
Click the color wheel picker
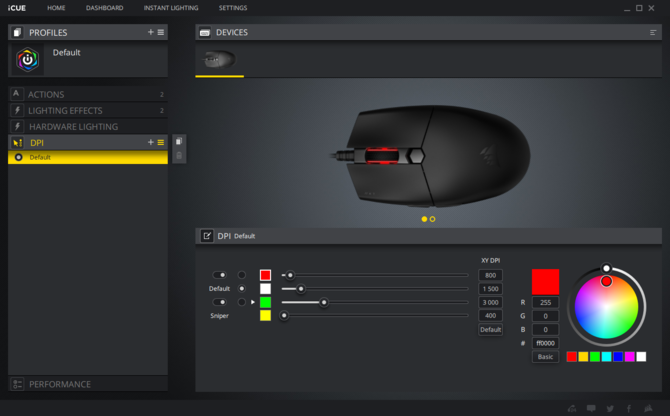606,307
